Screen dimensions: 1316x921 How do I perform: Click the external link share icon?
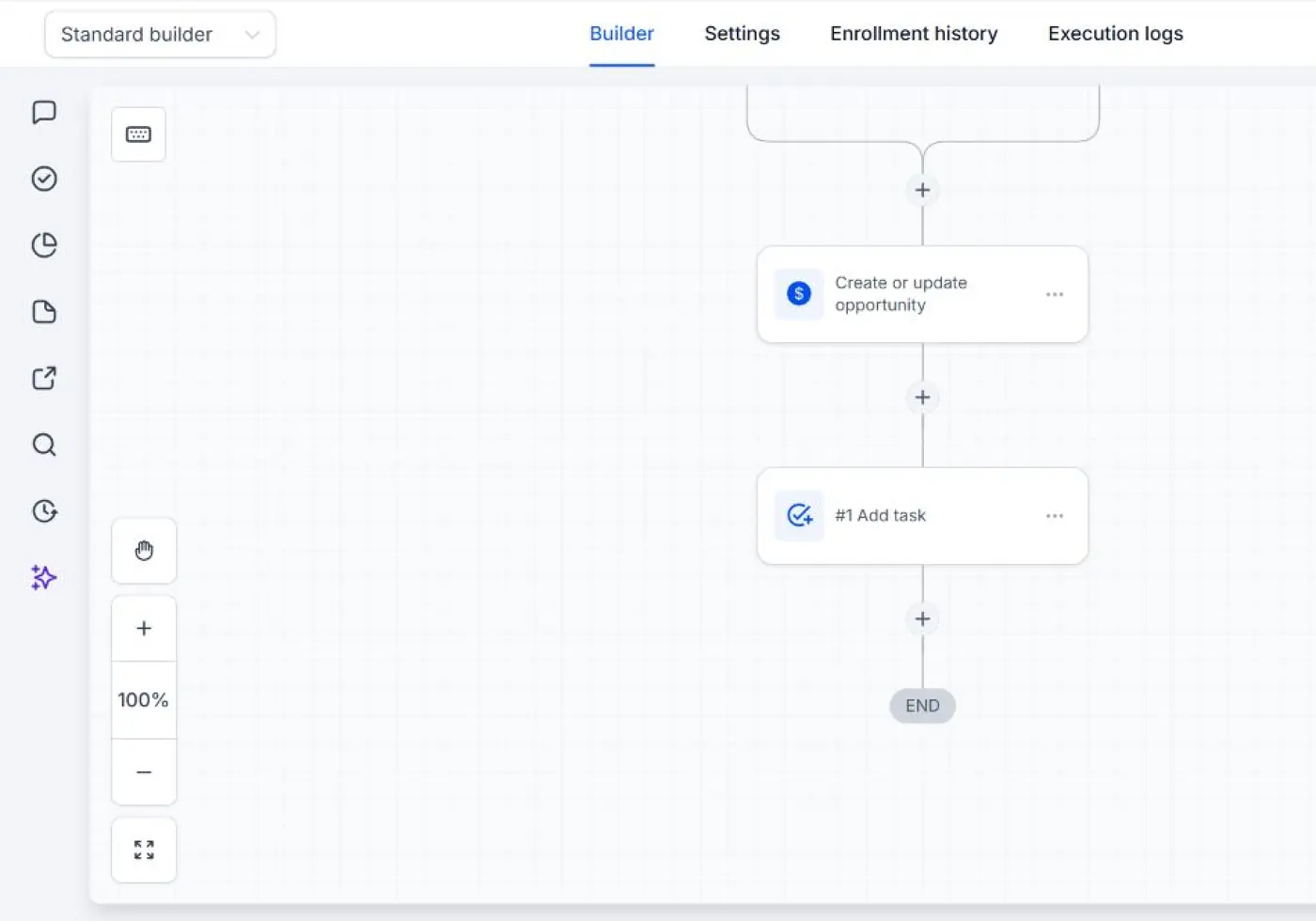(x=44, y=378)
